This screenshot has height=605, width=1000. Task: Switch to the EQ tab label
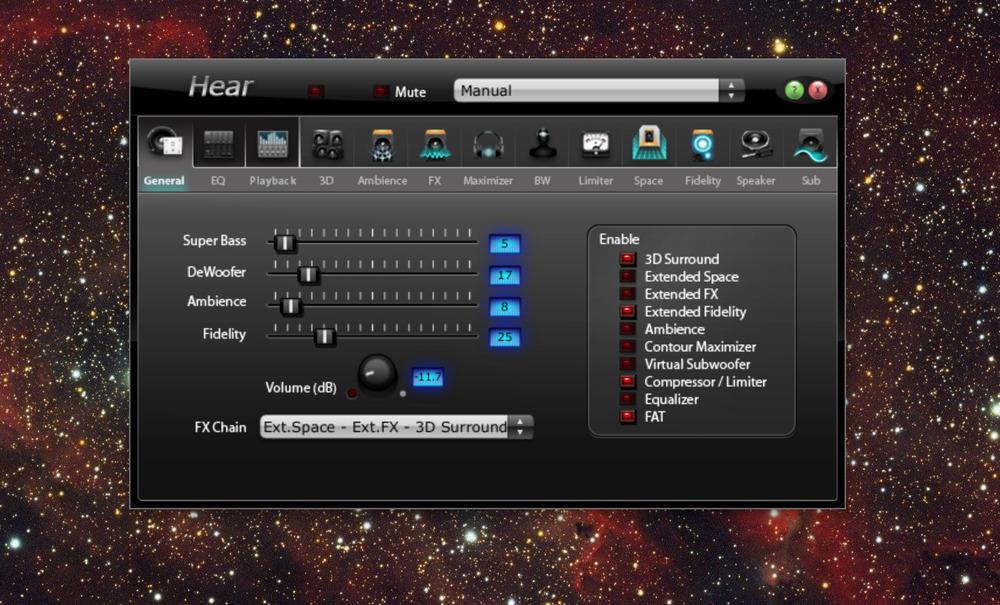tap(218, 180)
